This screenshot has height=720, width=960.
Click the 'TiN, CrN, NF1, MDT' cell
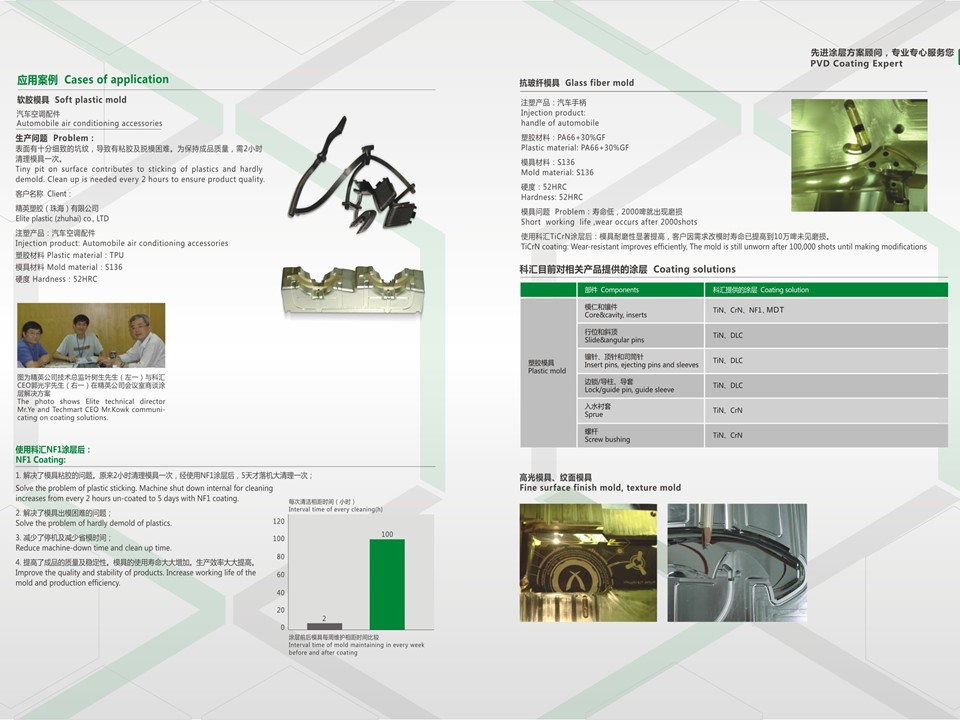pos(748,310)
